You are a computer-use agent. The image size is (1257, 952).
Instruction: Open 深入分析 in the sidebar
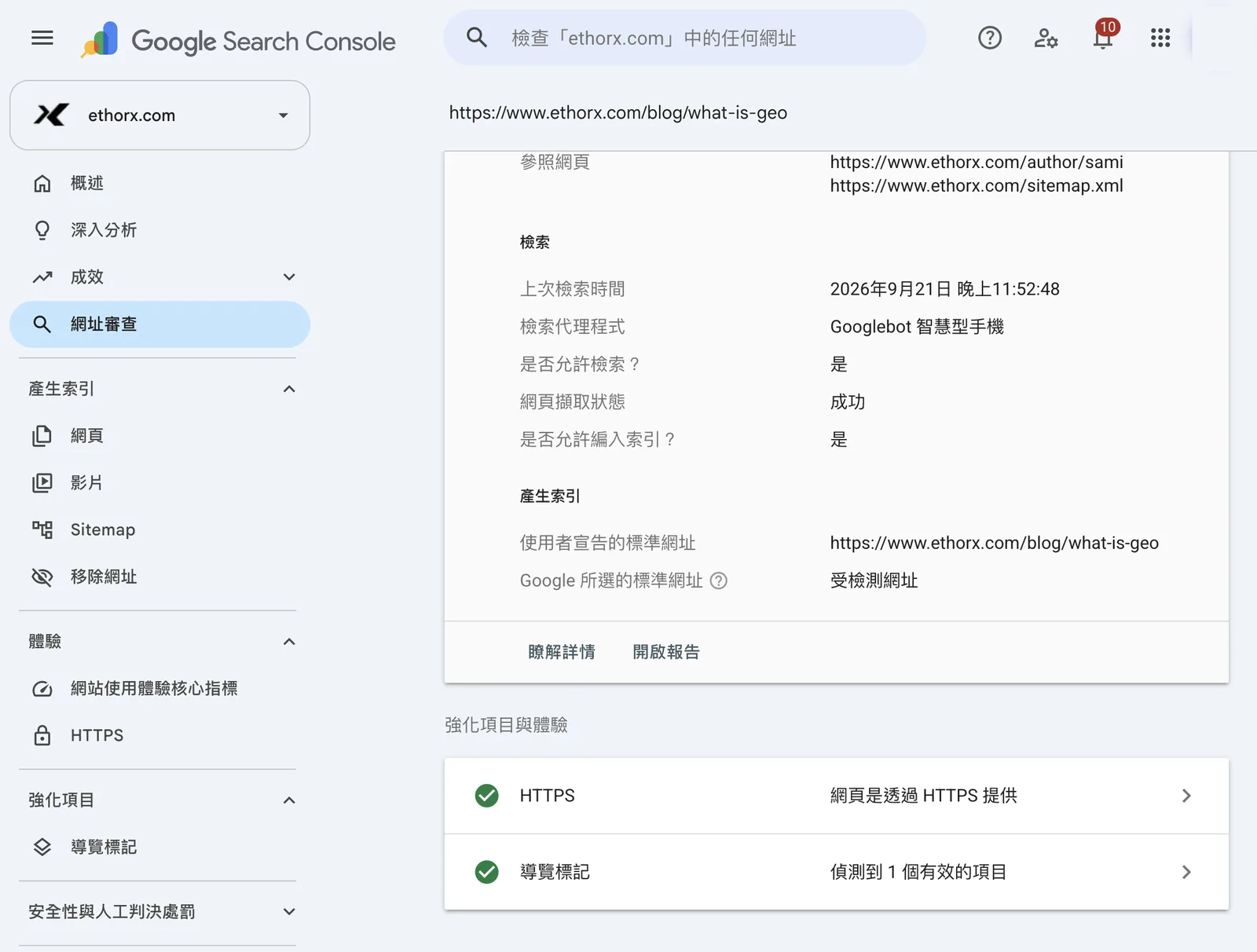pos(159,230)
